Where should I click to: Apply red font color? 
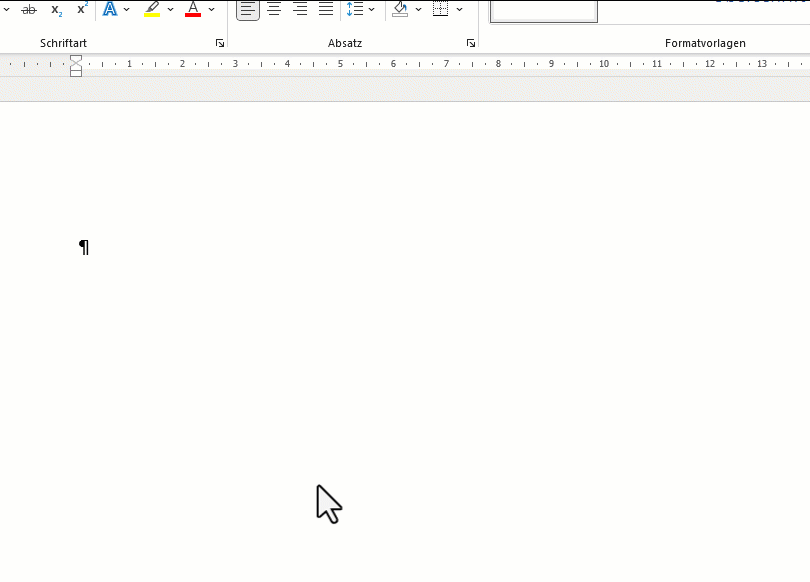point(193,9)
